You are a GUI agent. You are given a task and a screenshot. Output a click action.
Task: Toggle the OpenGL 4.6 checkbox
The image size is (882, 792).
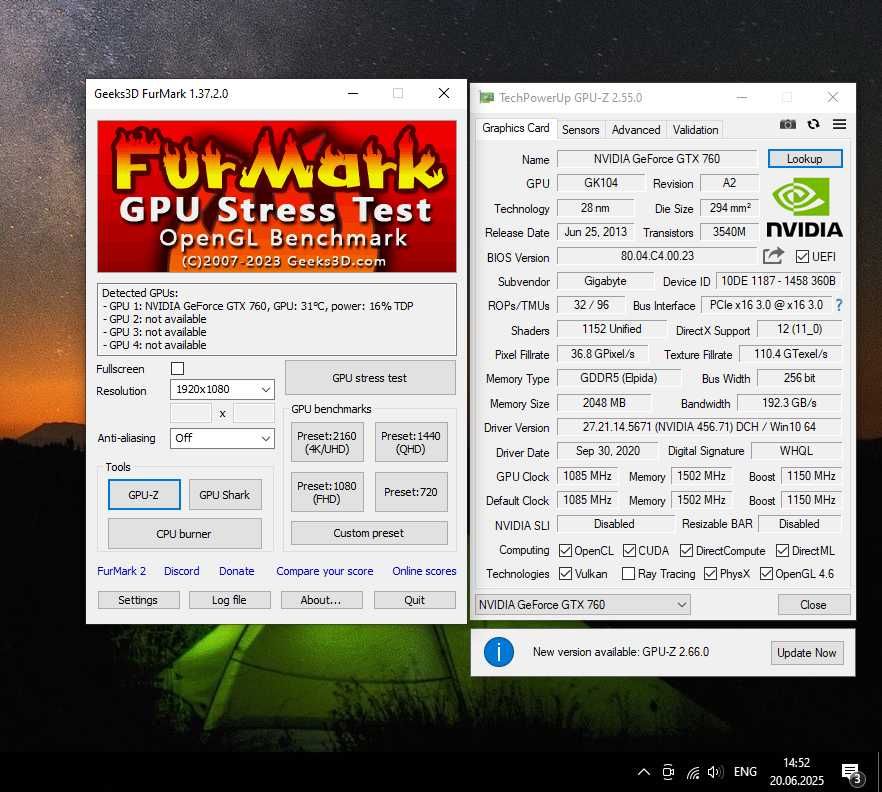pos(766,573)
